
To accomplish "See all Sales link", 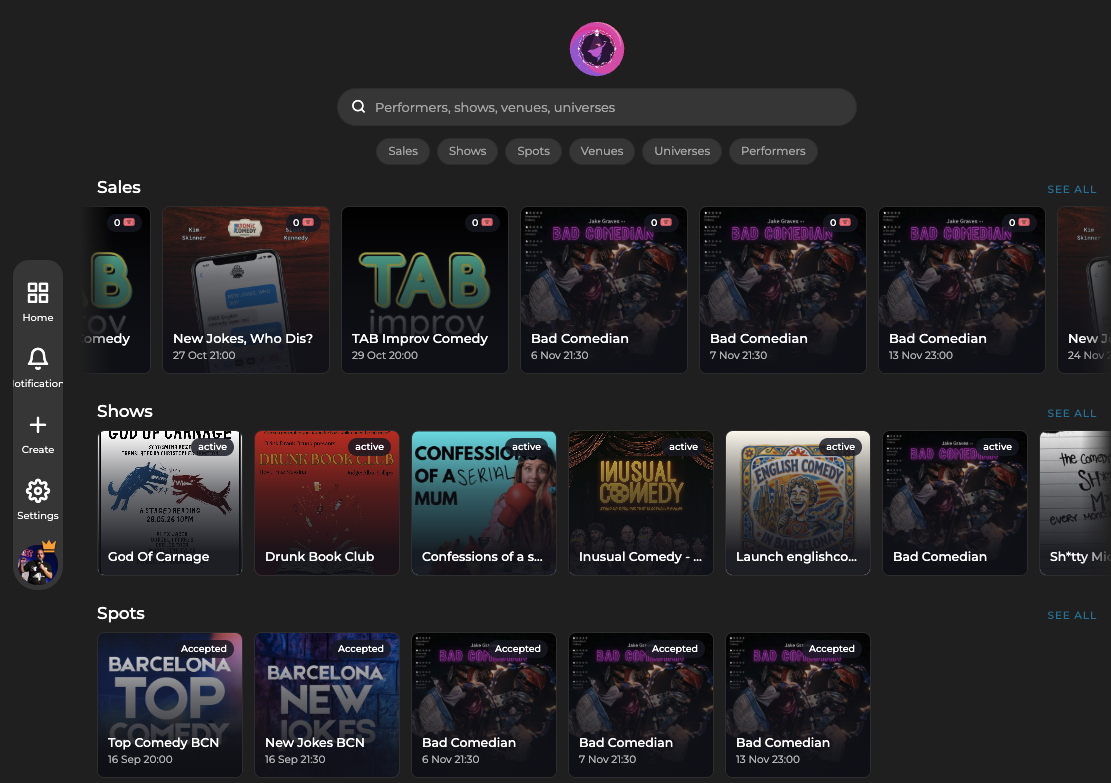I will point(1071,189).
